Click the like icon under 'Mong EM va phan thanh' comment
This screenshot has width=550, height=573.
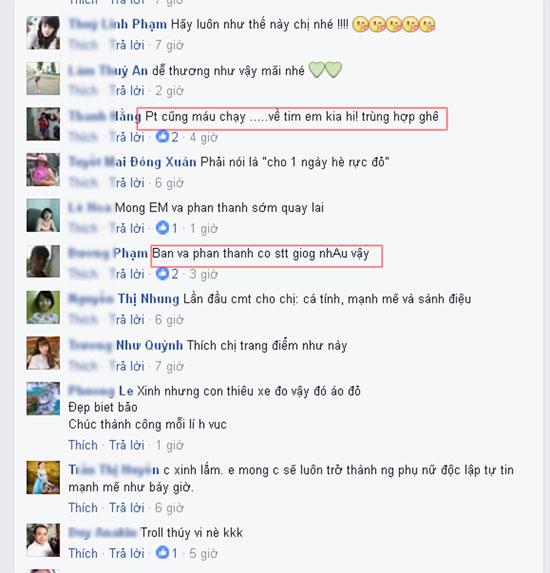[162, 228]
